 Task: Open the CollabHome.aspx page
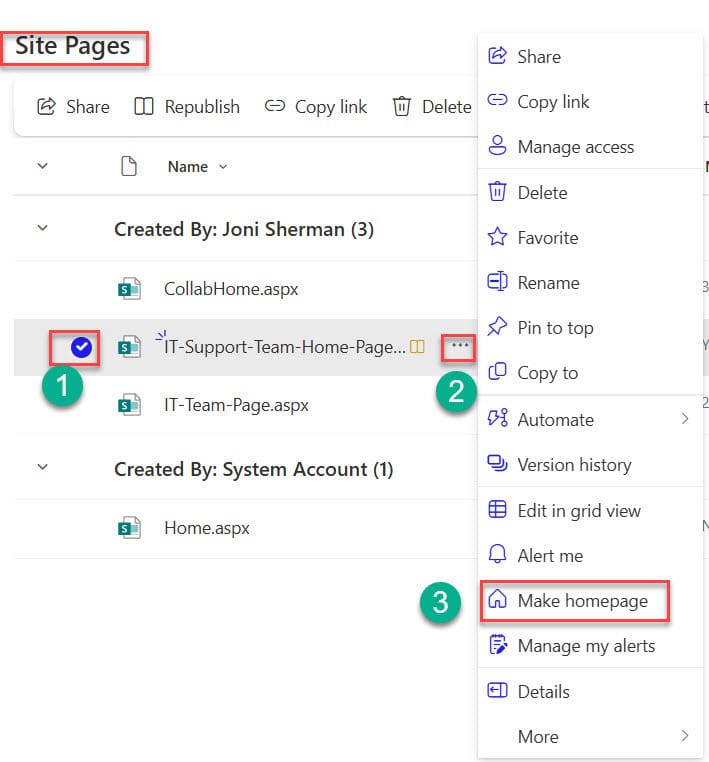pos(231,289)
